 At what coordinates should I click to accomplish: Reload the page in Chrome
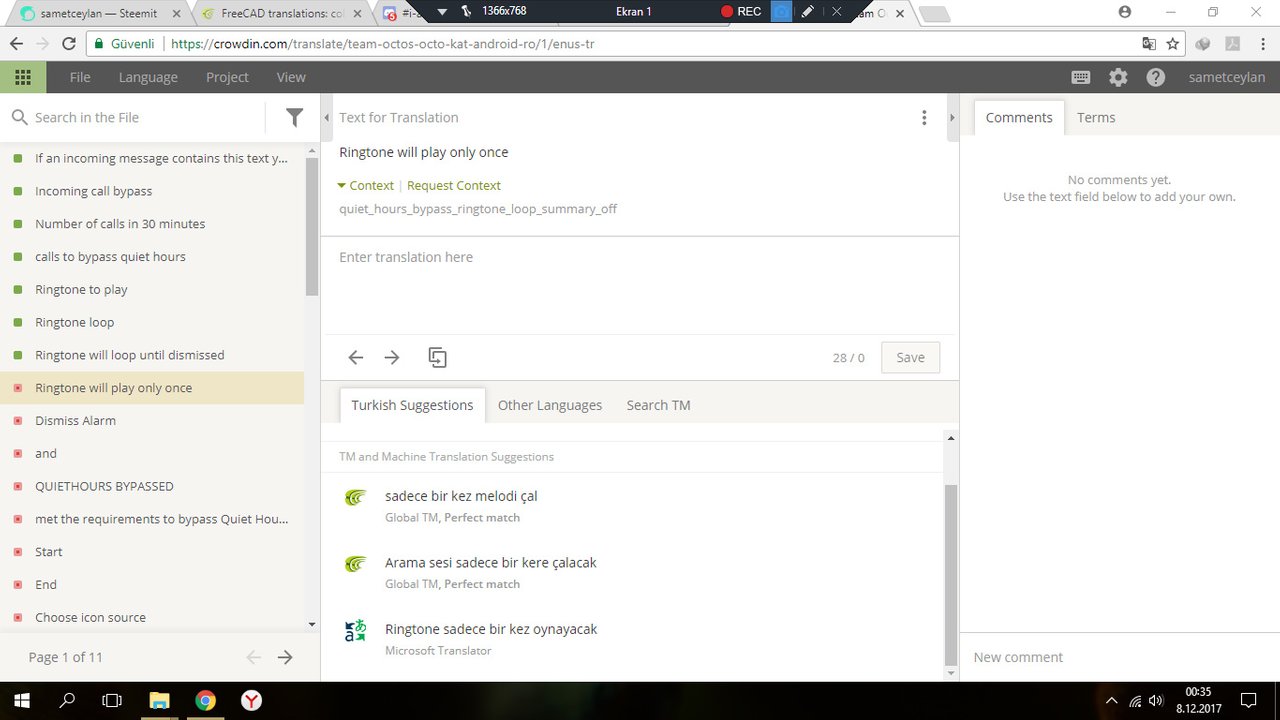click(x=69, y=44)
